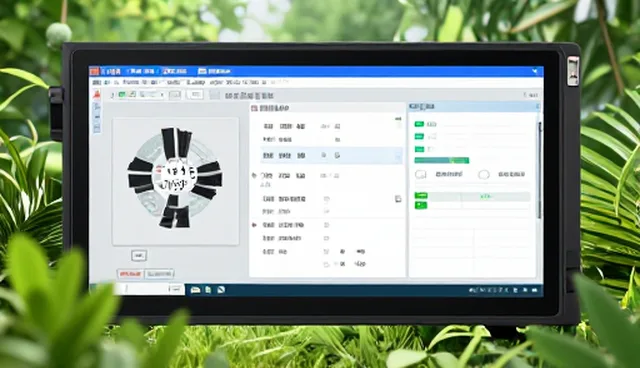Screen dimensions: 640x368
Task: Open the toolbar dropdown arrow beside green icons
Action: pos(162,95)
